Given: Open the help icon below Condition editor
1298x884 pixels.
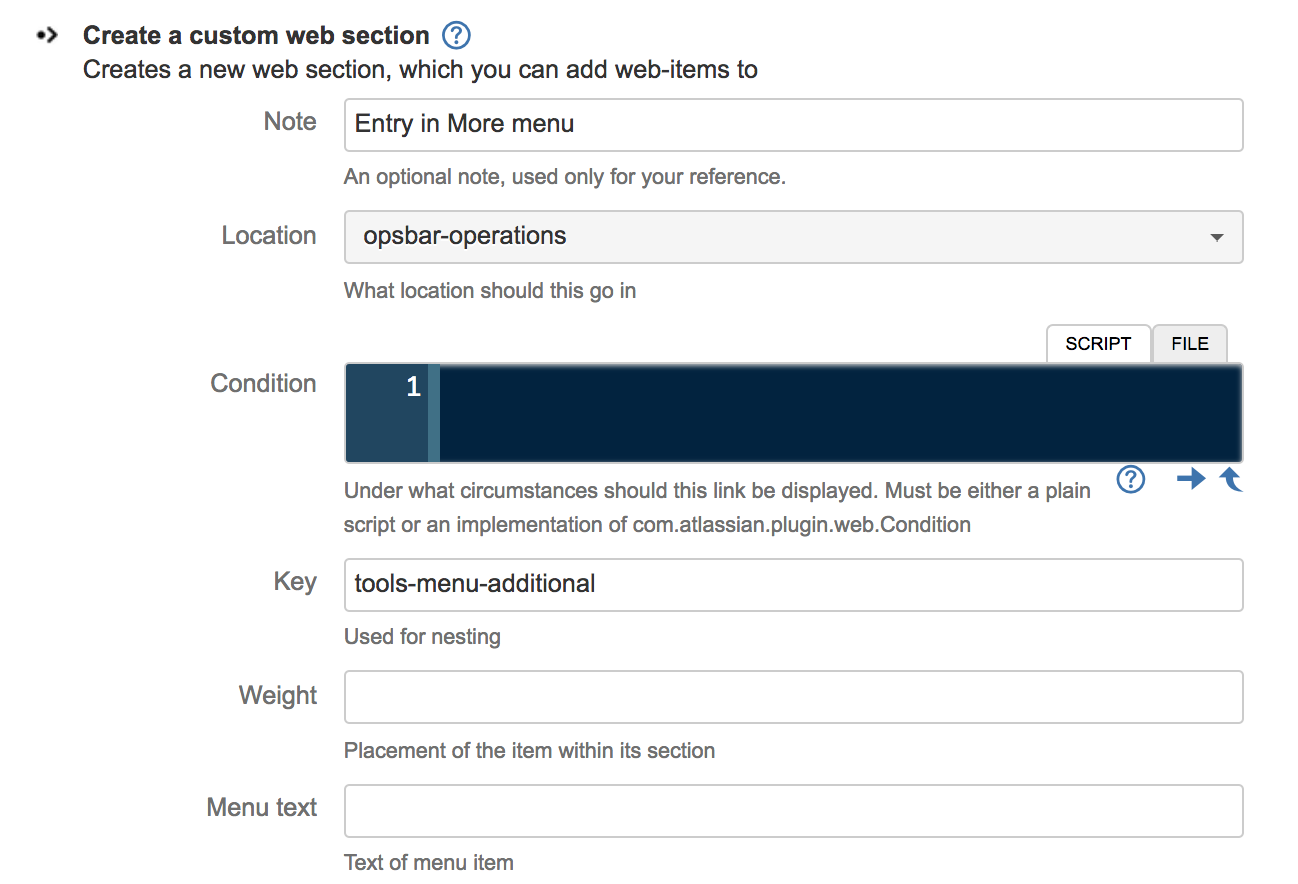Looking at the screenshot, I should click(1130, 480).
